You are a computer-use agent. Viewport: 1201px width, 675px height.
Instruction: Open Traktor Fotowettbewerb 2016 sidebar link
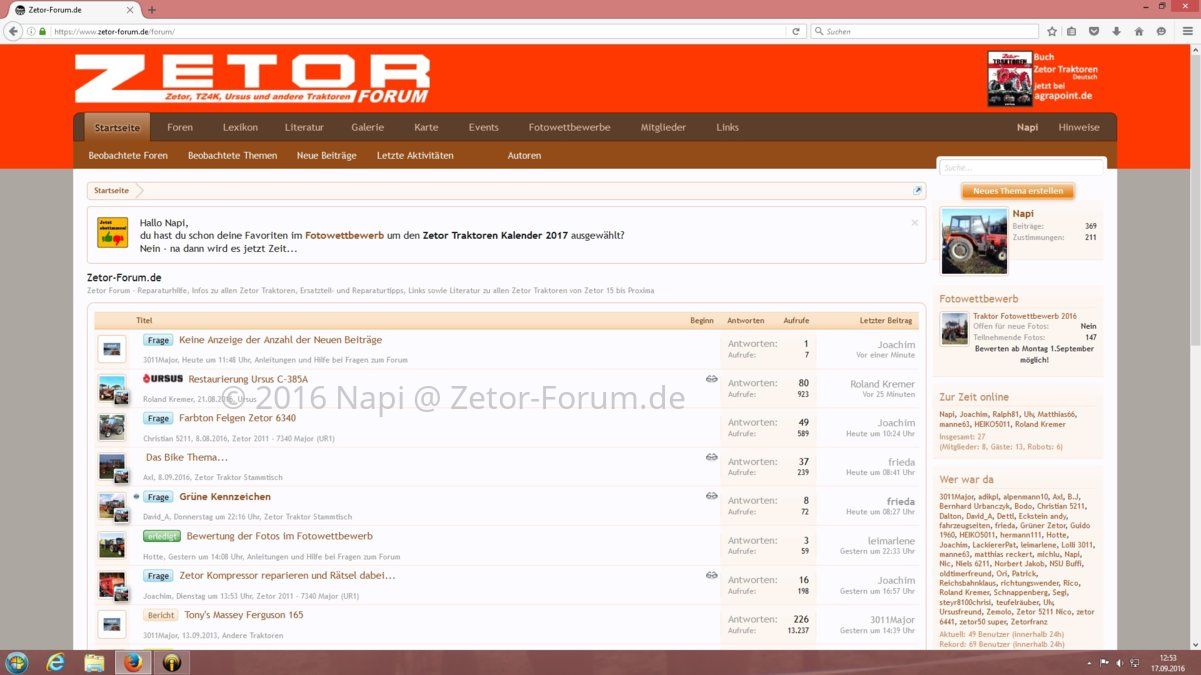(x=1024, y=316)
